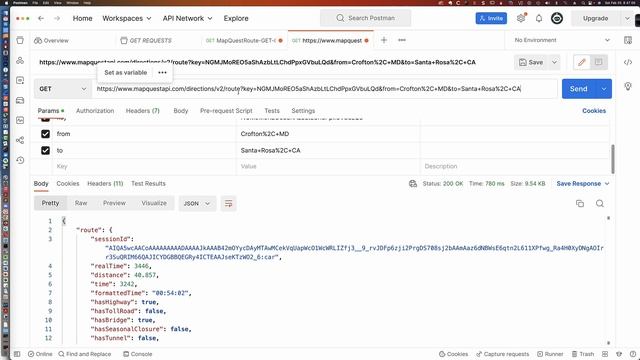640x360 pixels.
Task: Toggle the sidebar from status bar
Action: point(17,354)
